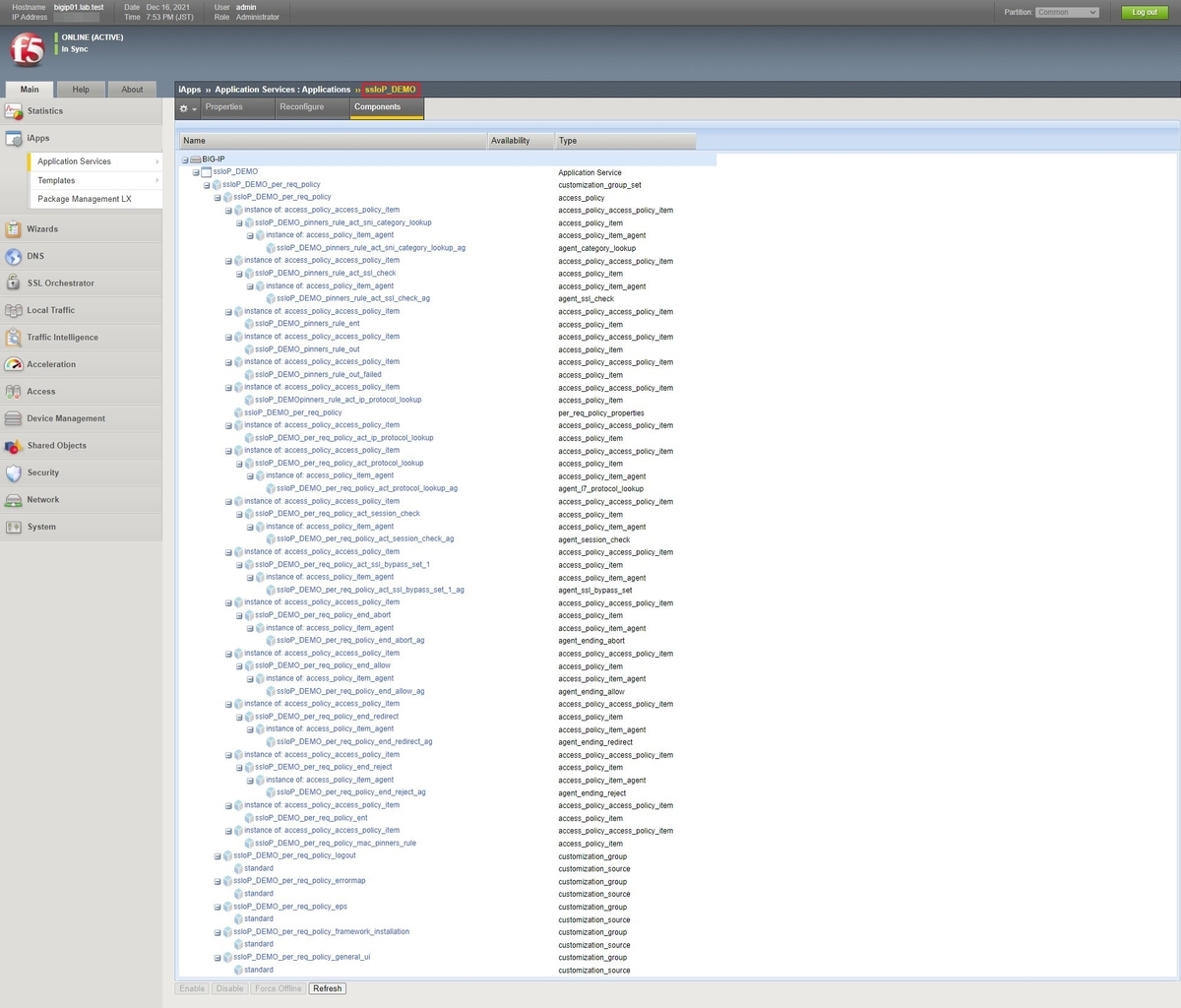Click the Local Traffic sidebar icon

14,309
